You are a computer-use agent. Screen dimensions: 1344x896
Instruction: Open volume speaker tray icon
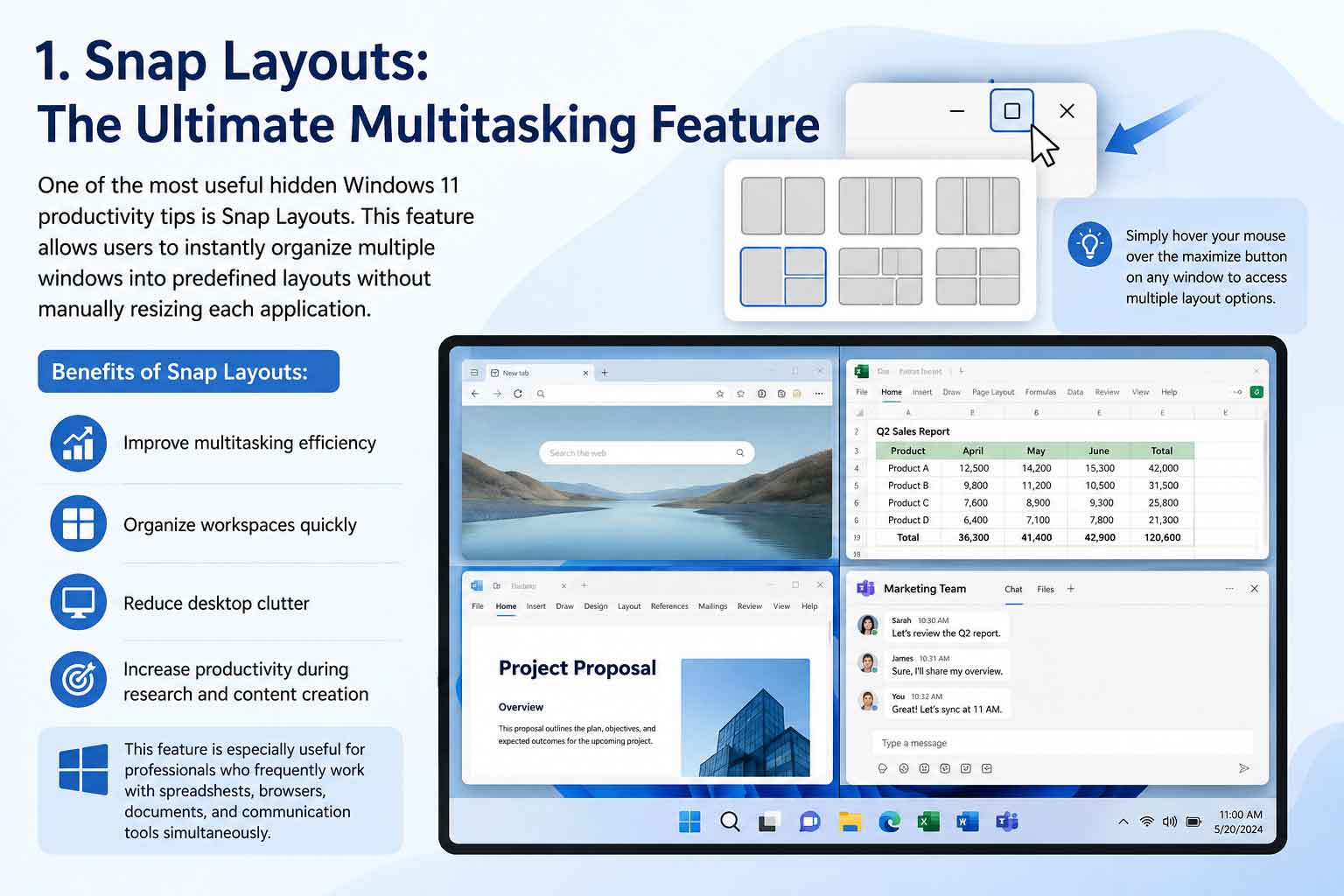1170,822
